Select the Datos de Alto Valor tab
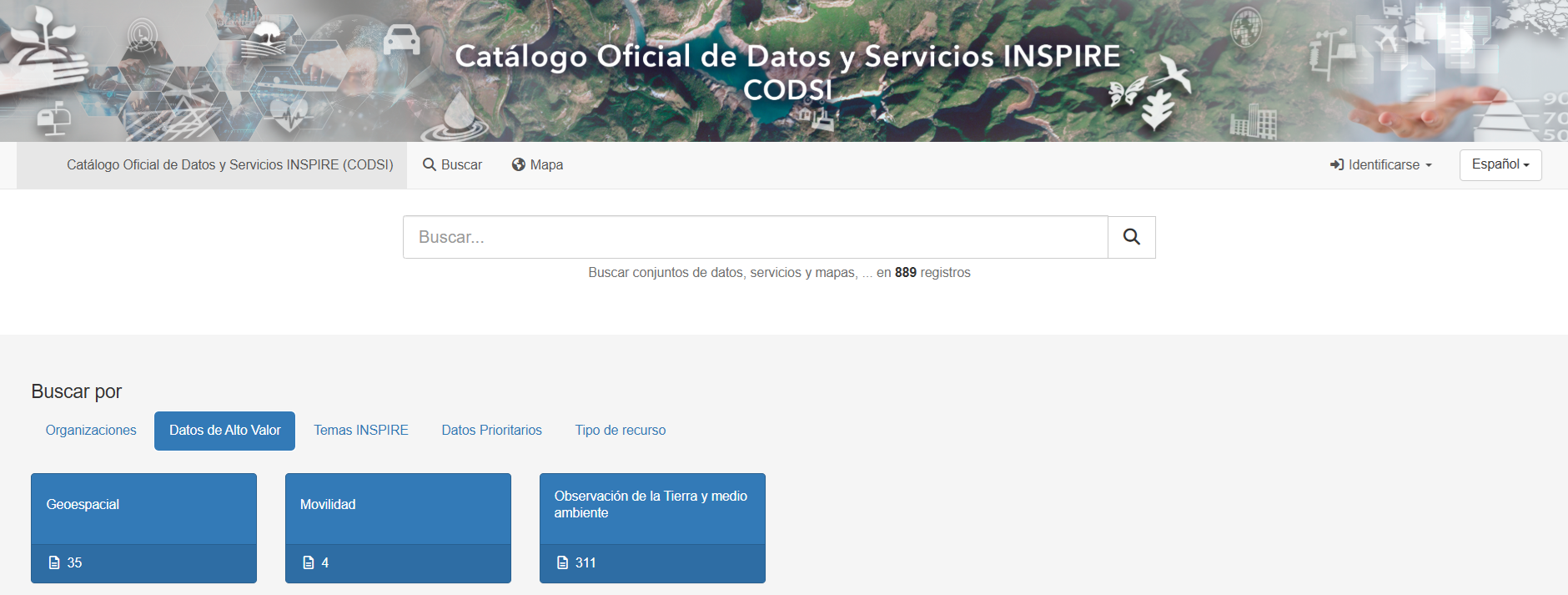 (x=224, y=431)
